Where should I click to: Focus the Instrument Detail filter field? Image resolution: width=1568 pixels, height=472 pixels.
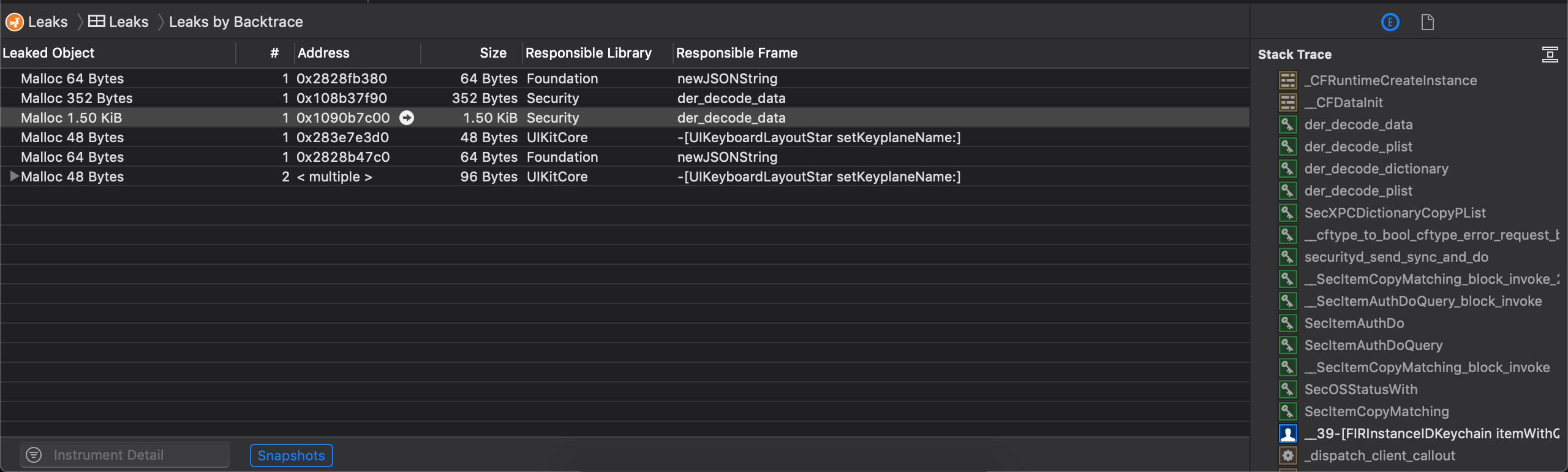click(126, 455)
